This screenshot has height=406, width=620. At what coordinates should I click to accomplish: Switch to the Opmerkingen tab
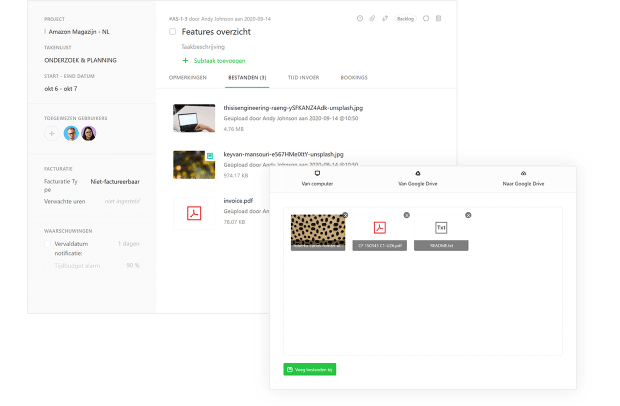(188, 77)
